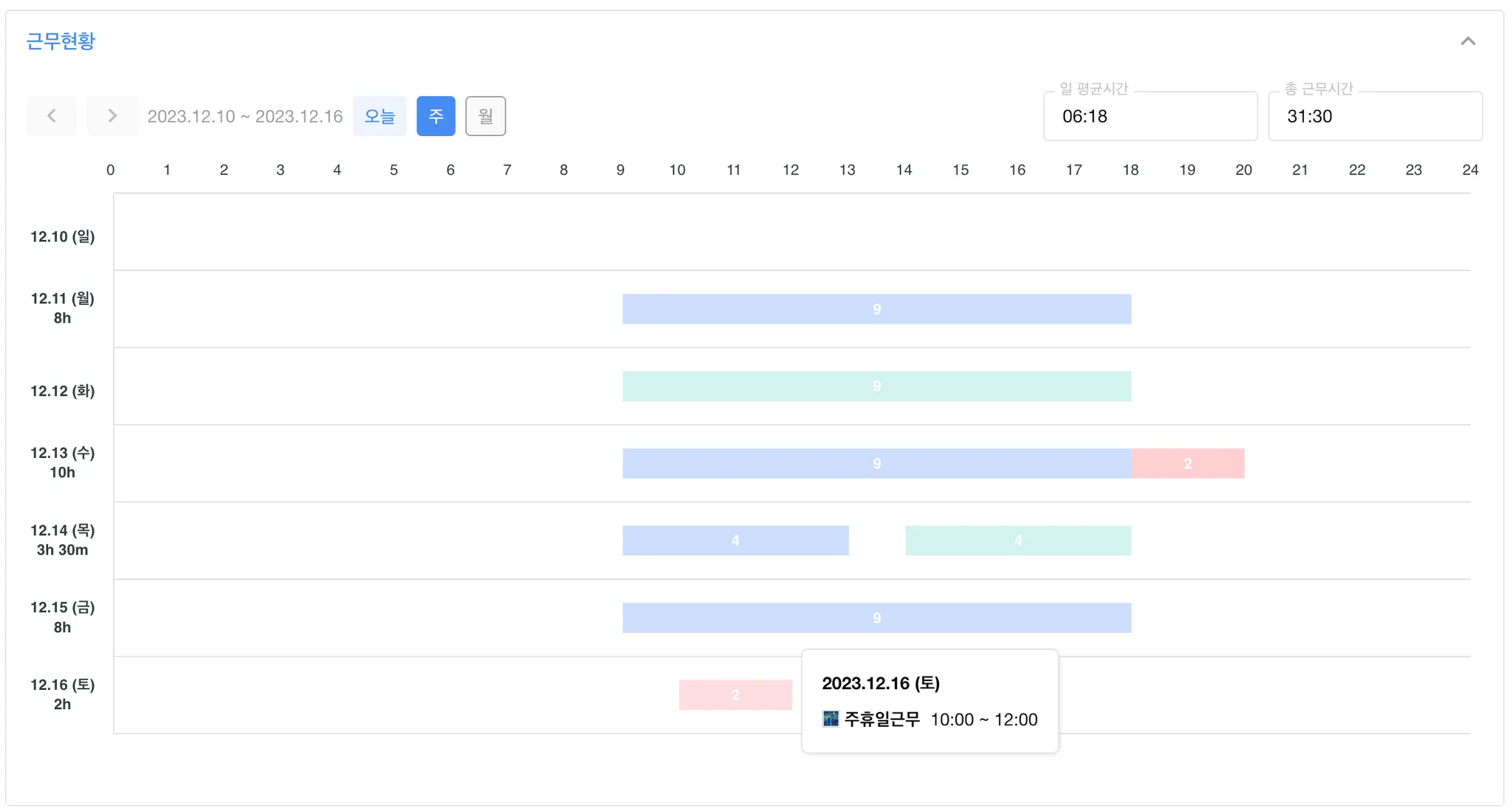Click Wednesday 12.13 blue 9-hour bar
This screenshot has height=811, width=1512.
coord(876,463)
